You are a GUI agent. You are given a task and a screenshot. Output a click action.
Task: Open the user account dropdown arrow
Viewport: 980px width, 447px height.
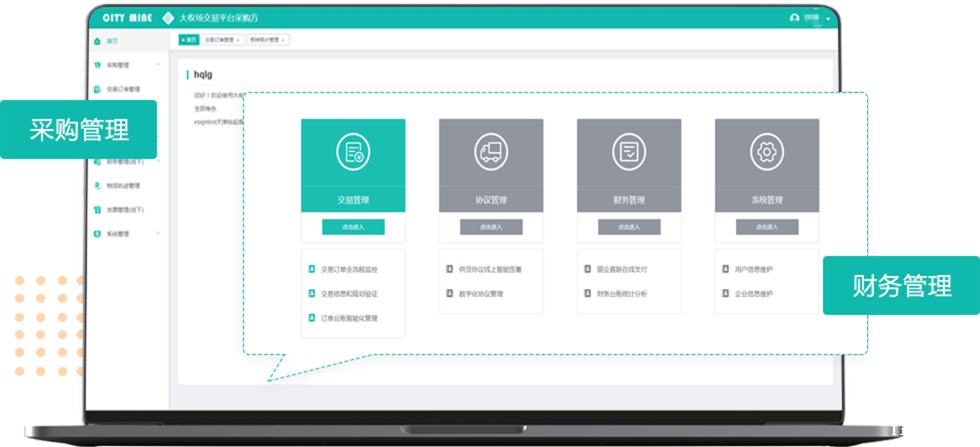(x=829, y=19)
